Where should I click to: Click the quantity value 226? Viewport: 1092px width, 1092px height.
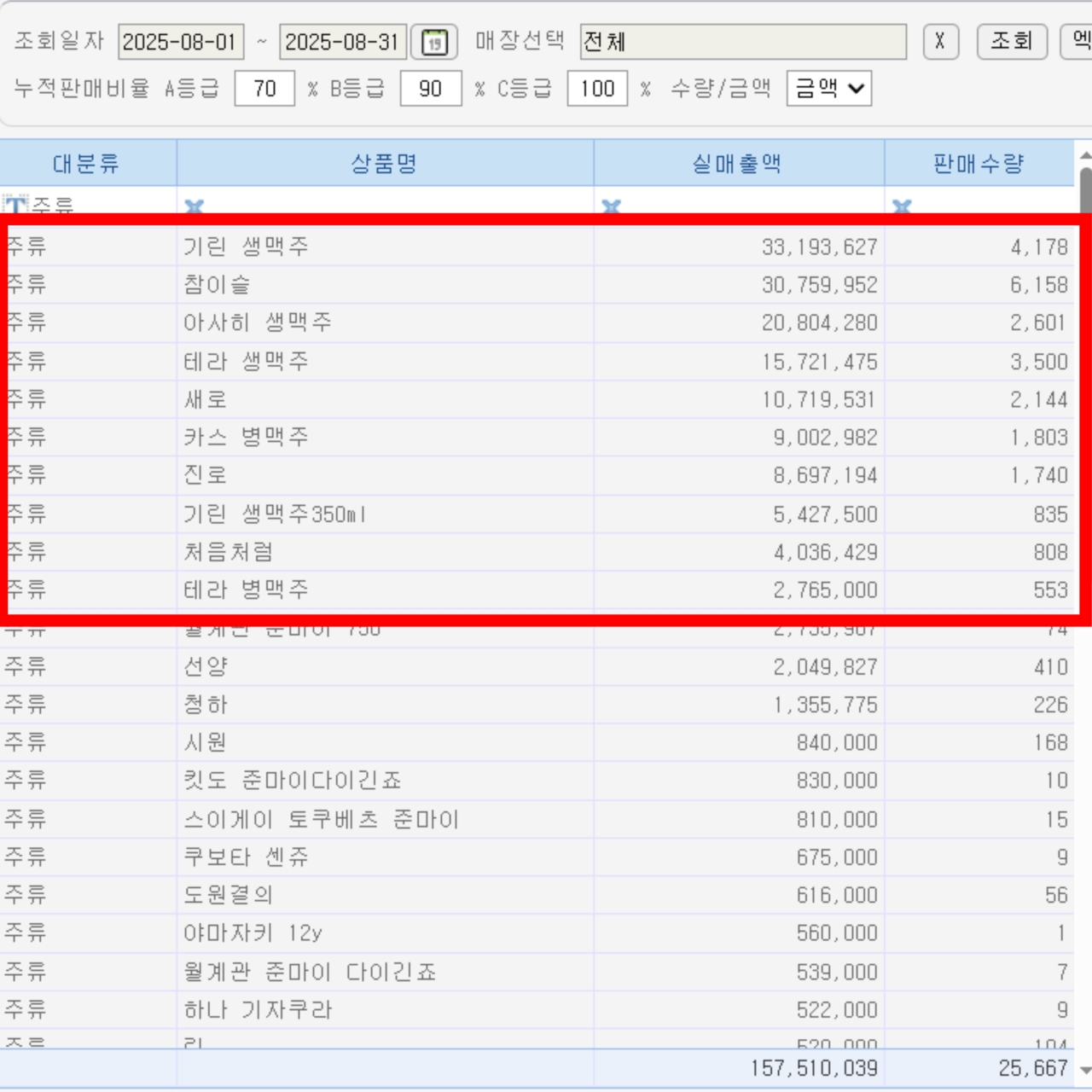tap(1050, 705)
